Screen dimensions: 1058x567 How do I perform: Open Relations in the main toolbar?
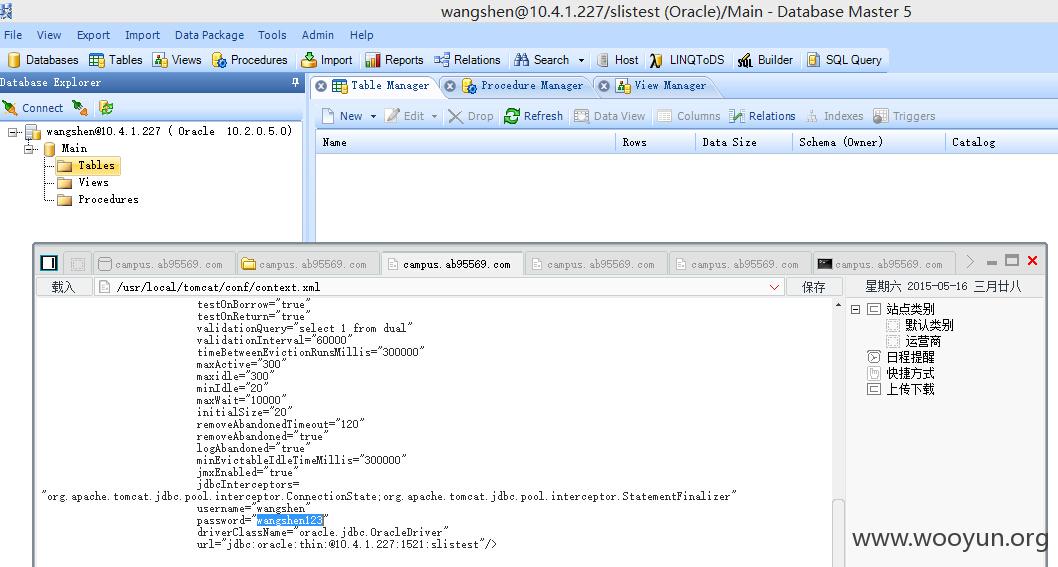click(x=467, y=60)
